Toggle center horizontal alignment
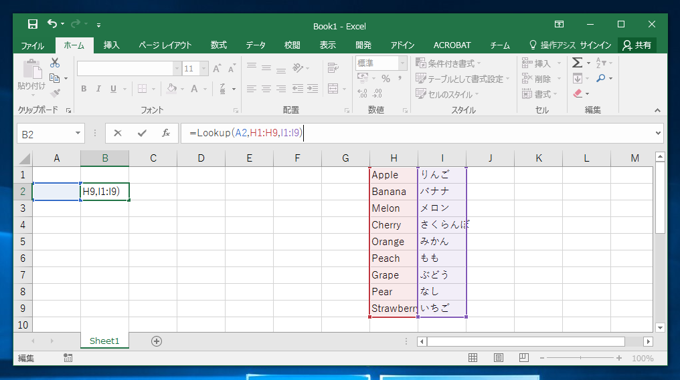The width and height of the screenshot is (680, 380). (x=266, y=89)
